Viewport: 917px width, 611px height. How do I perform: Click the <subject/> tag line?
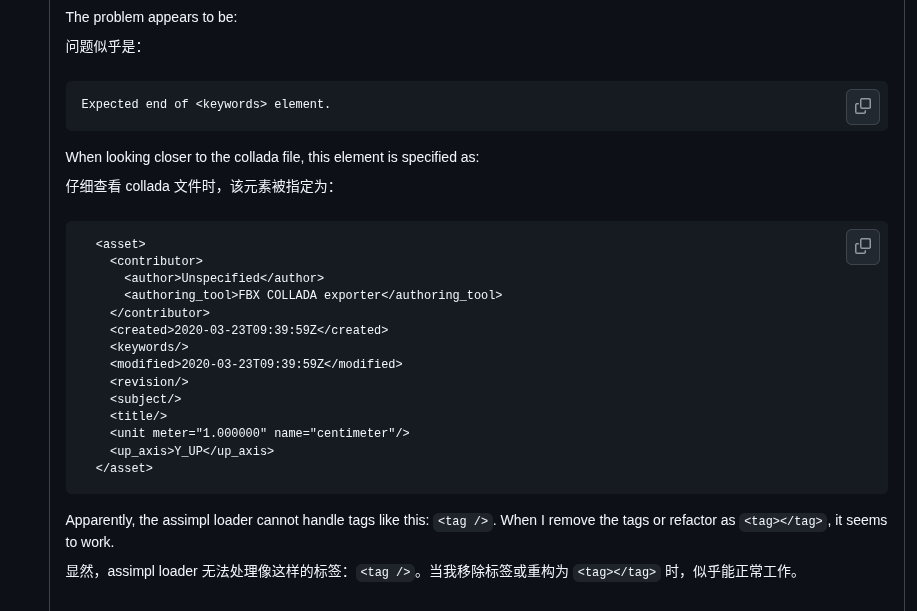146,400
